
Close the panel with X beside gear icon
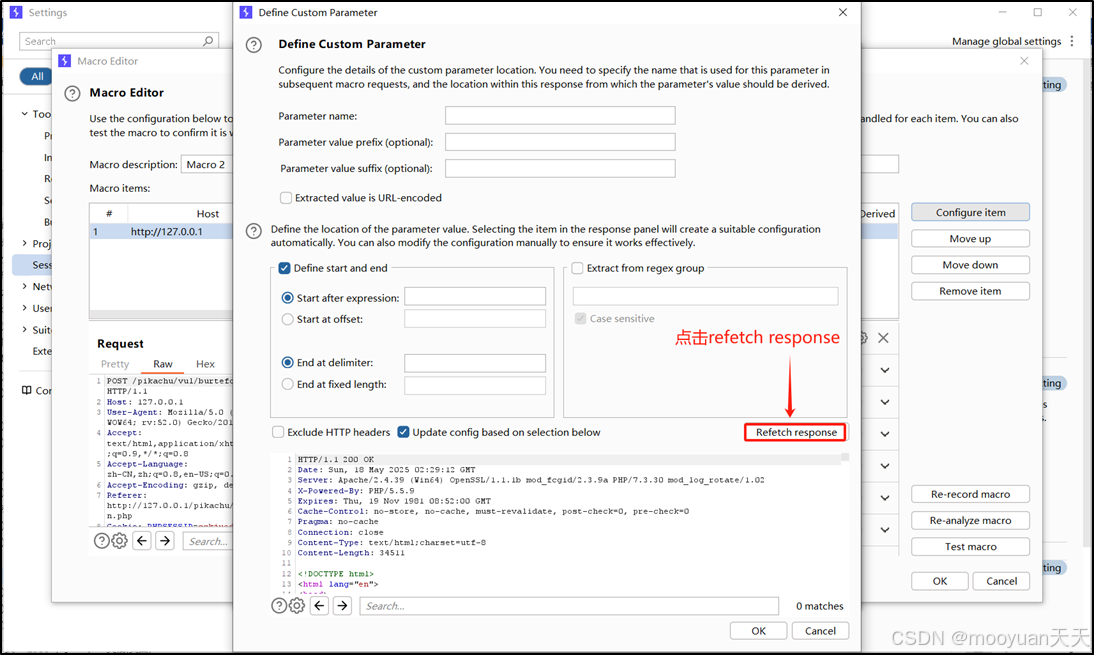coord(883,338)
